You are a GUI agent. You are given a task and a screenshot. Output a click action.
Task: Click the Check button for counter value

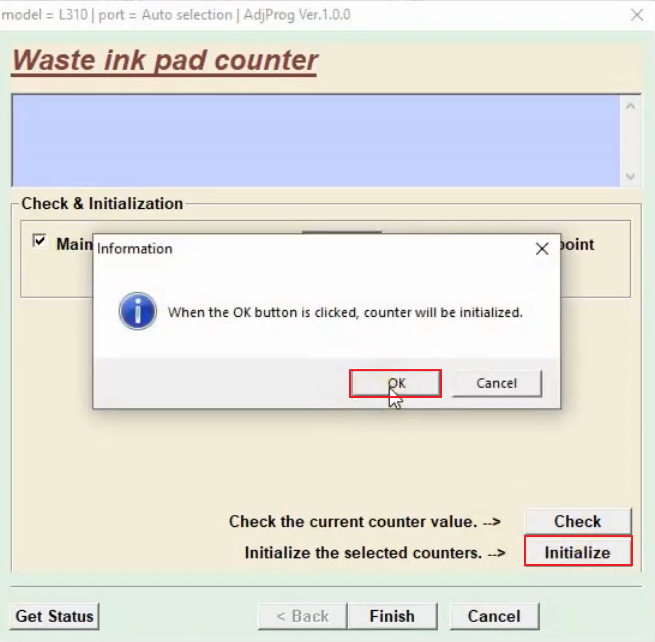click(577, 521)
